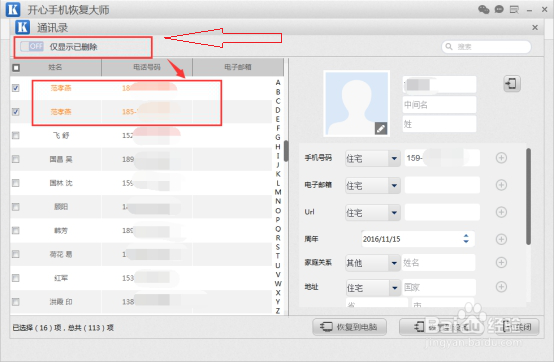Click the 中间名 input field
The width and height of the screenshot is (554, 362).
439,105
